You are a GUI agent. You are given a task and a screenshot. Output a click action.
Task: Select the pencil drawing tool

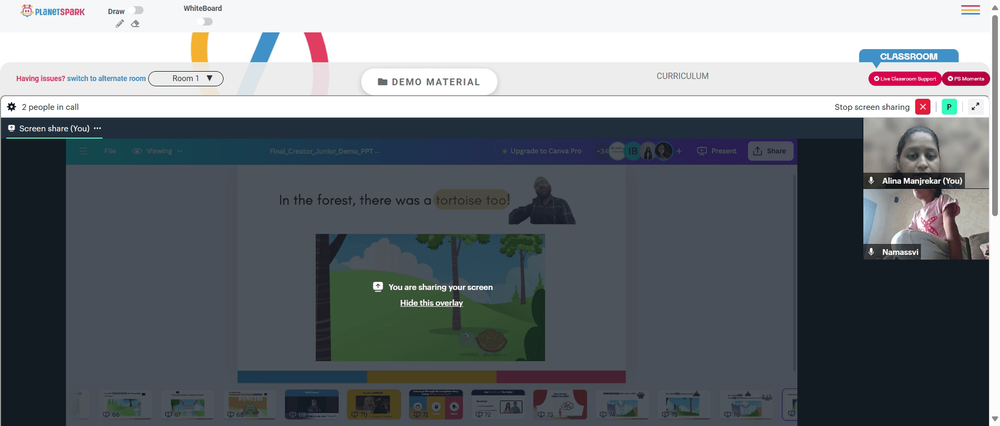(119, 24)
